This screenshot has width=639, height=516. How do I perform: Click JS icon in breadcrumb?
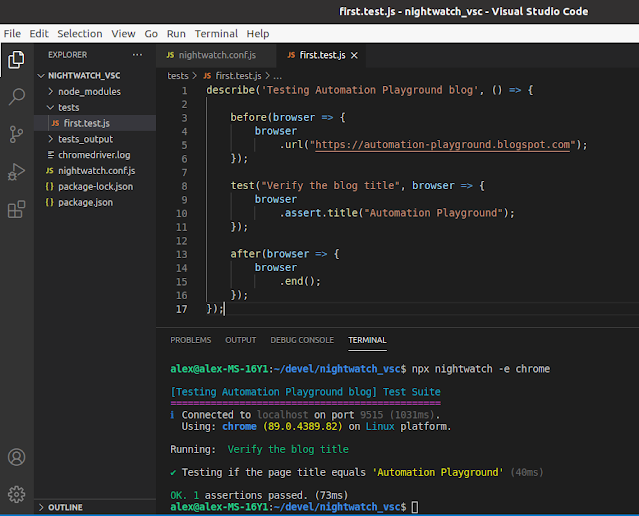[207, 76]
